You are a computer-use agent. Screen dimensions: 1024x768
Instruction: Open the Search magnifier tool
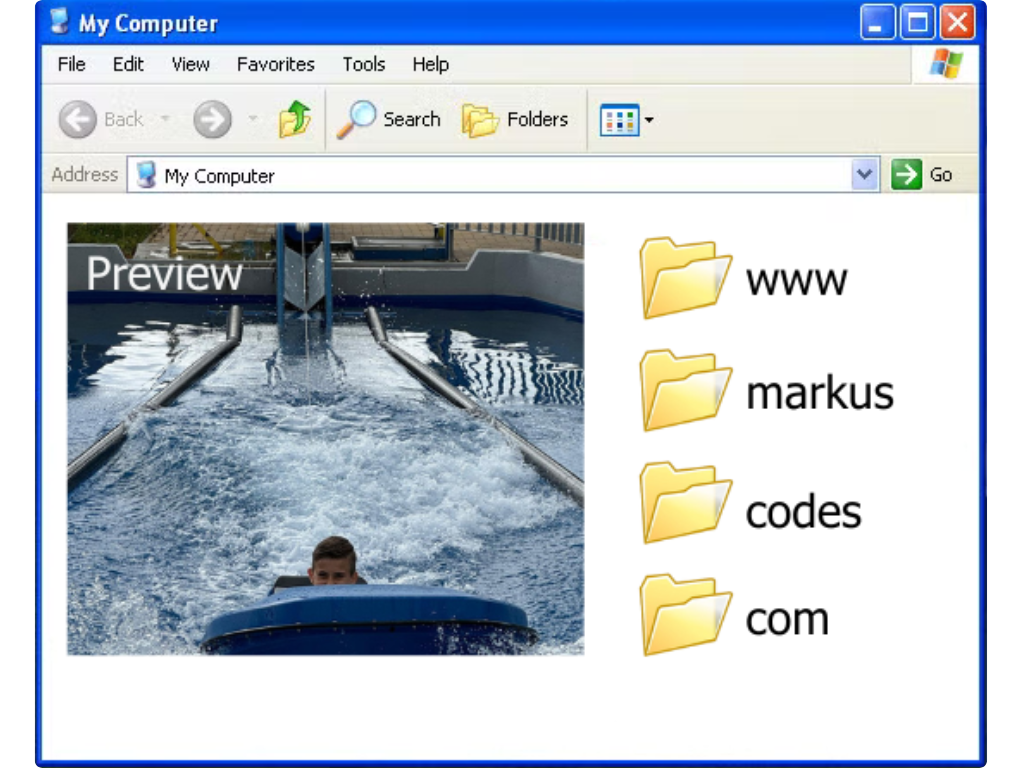[355, 120]
